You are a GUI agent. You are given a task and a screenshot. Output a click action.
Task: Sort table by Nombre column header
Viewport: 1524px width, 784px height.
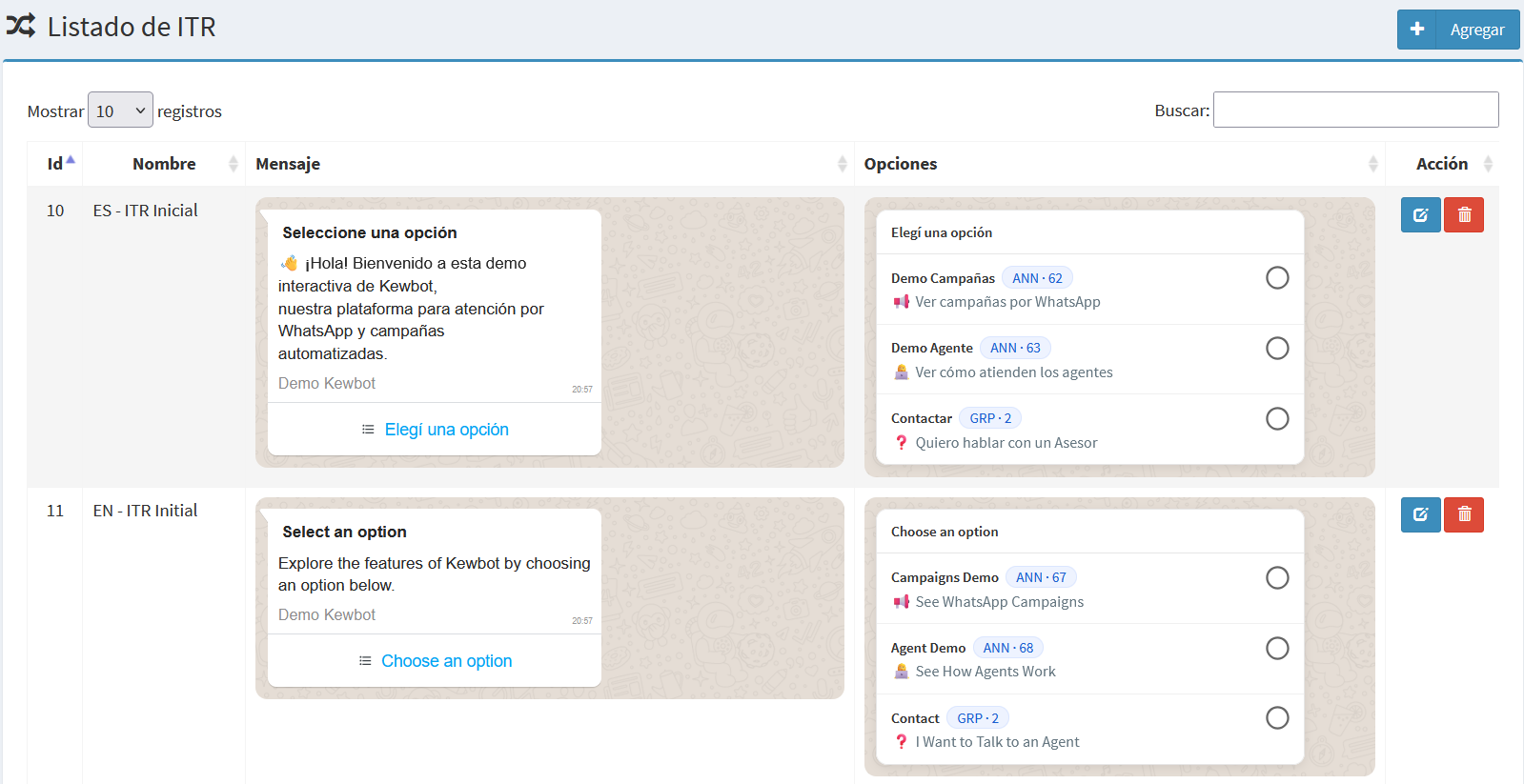click(164, 164)
